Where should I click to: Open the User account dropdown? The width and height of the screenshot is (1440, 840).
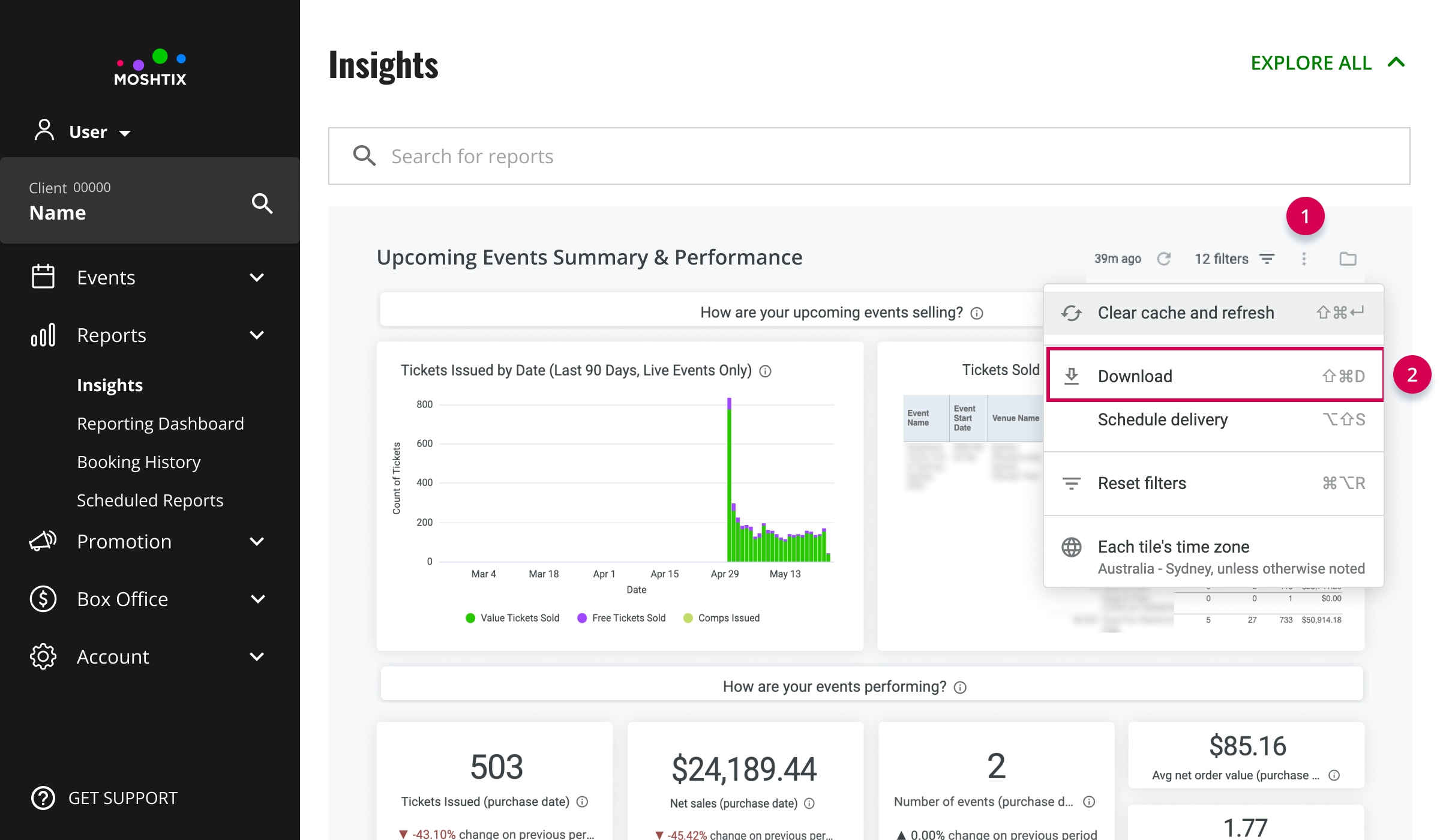83,131
